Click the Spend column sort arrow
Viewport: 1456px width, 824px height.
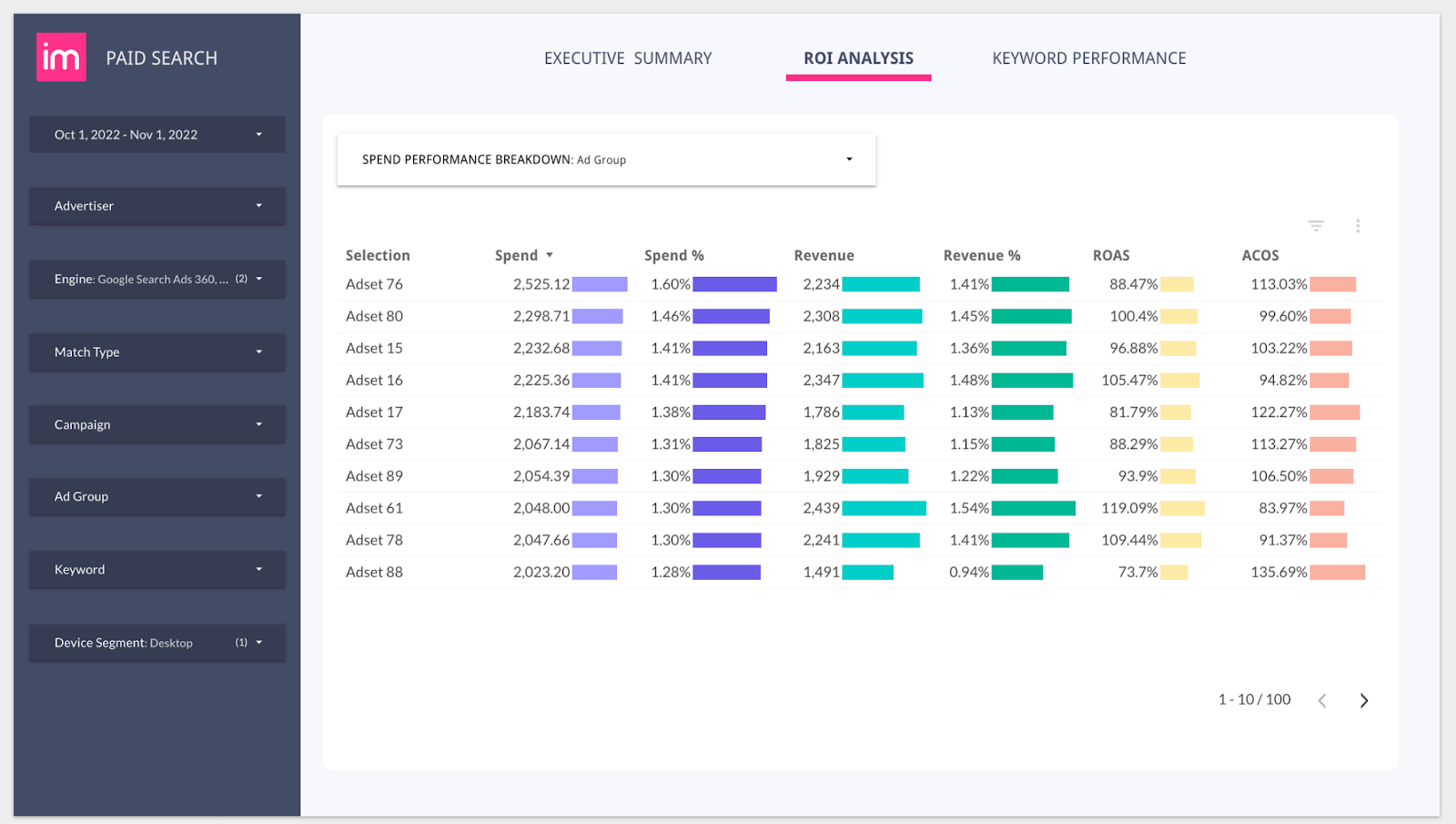[550, 256]
